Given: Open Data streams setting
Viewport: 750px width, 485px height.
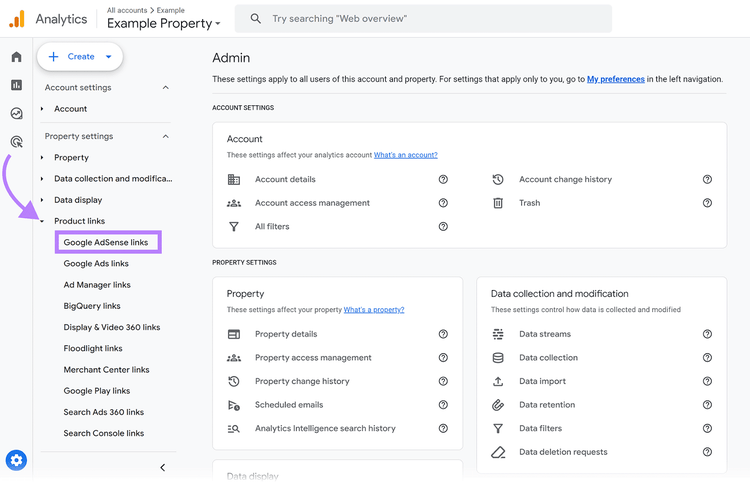Looking at the screenshot, I should tap(545, 334).
